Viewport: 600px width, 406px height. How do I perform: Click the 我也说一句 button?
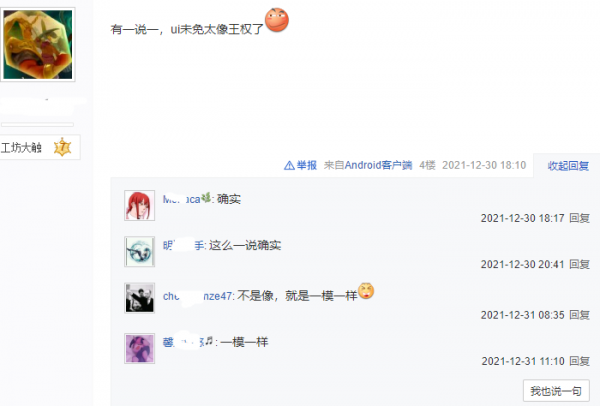pyautogui.click(x=556, y=391)
